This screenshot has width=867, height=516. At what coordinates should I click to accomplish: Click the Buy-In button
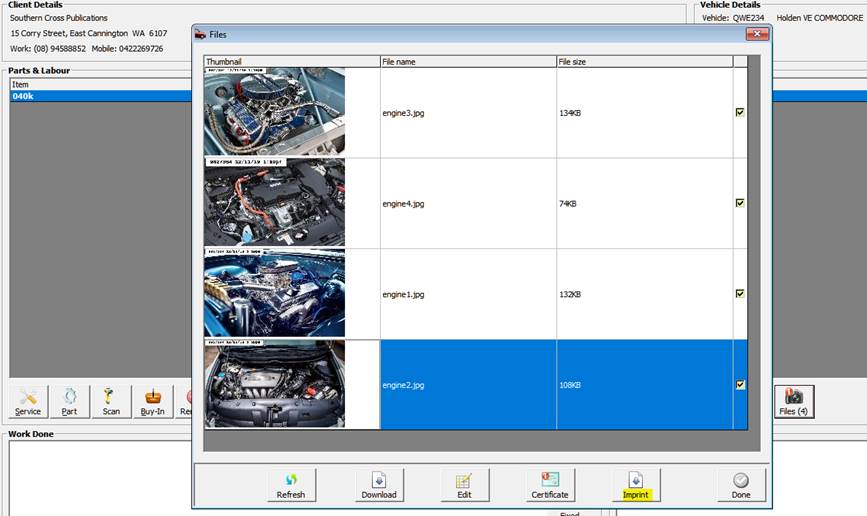pyautogui.click(x=153, y=401)
